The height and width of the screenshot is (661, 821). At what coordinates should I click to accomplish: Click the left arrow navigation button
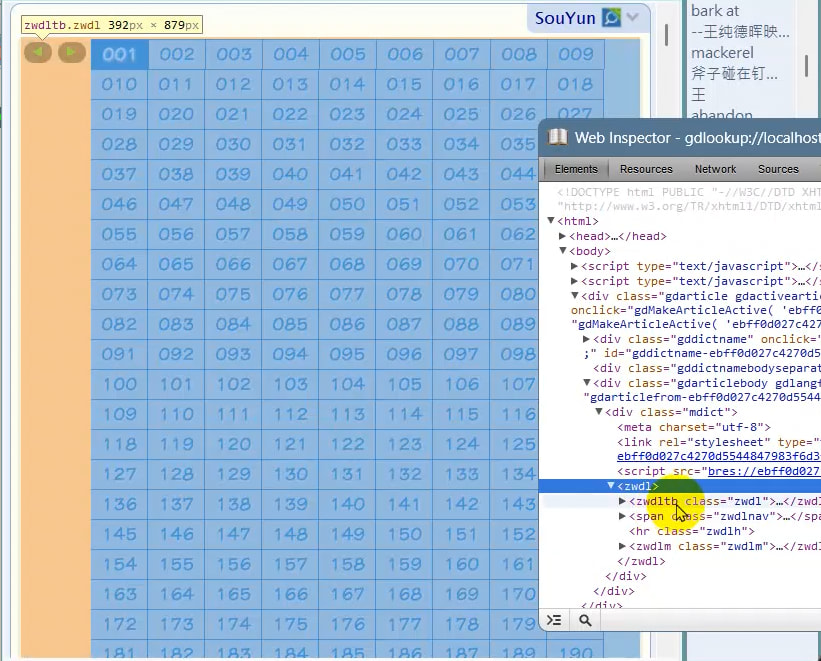[x=38, y=52]
